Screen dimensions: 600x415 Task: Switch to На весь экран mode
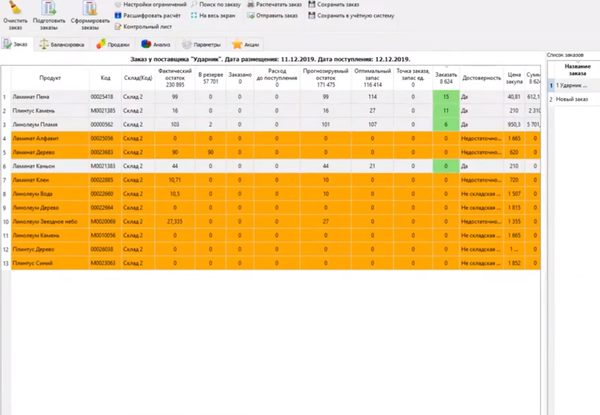click(213, 16)
